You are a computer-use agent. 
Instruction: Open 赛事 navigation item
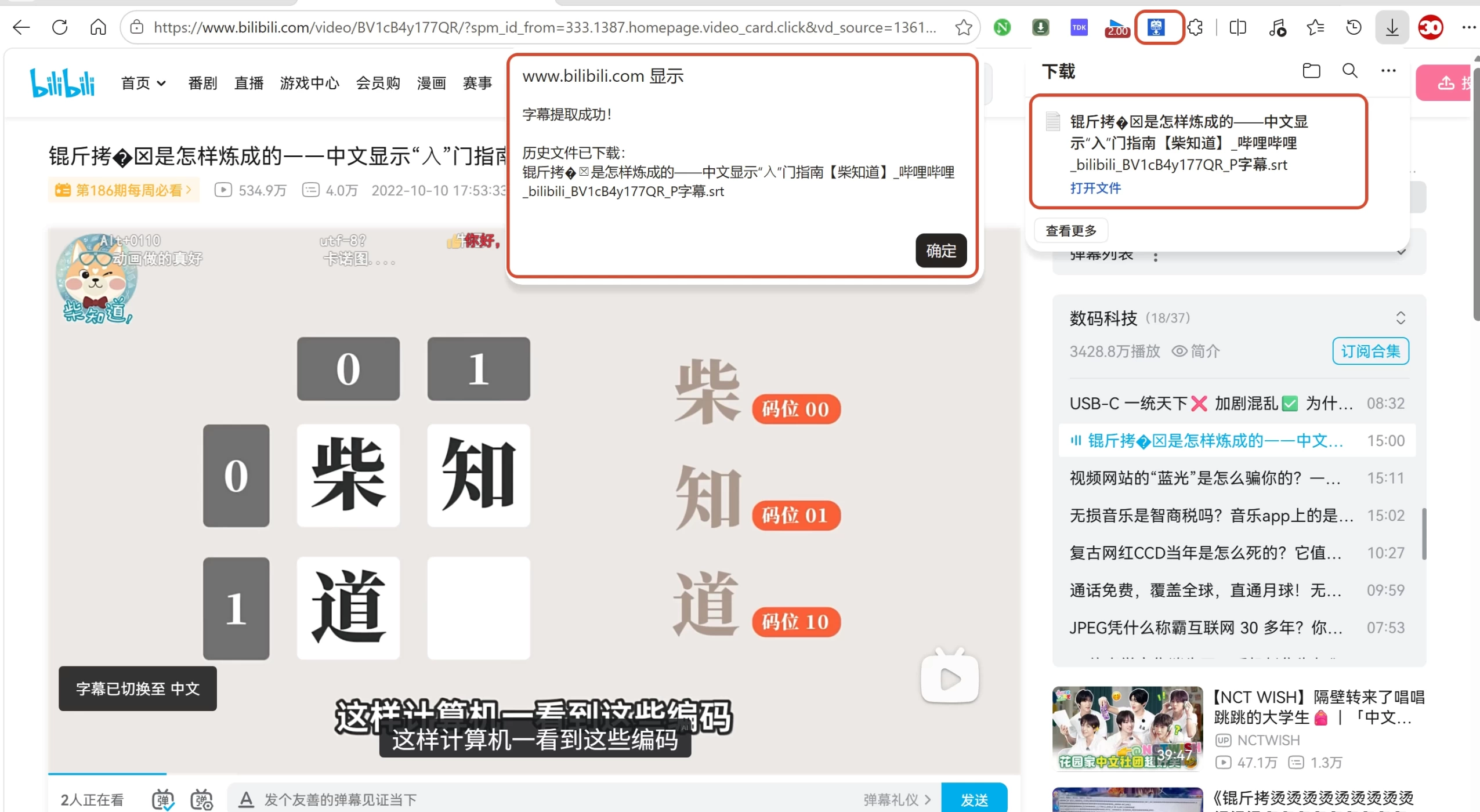click(x=477, y=83)
